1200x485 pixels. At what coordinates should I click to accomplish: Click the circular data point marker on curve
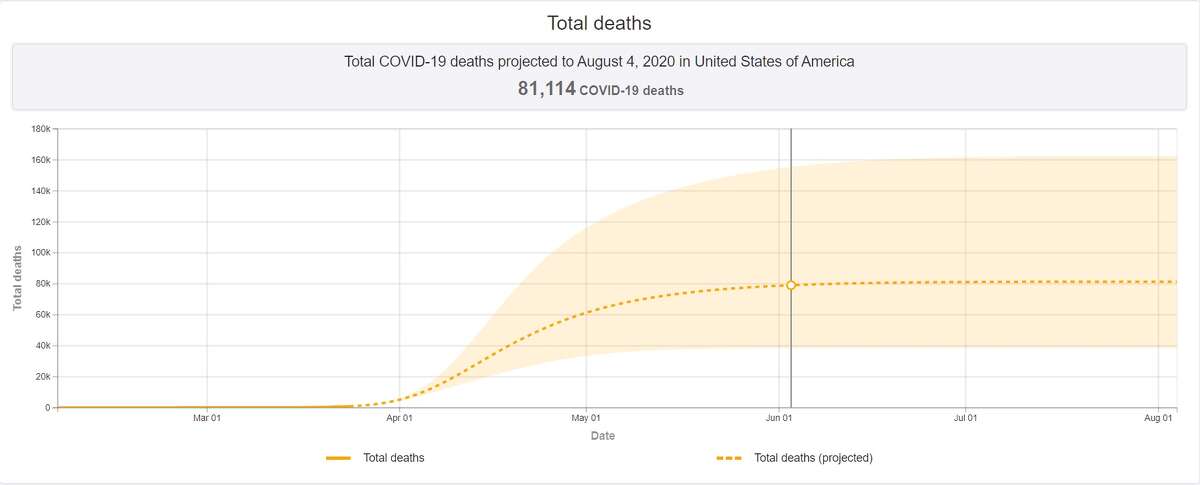[x=791, y=285]
